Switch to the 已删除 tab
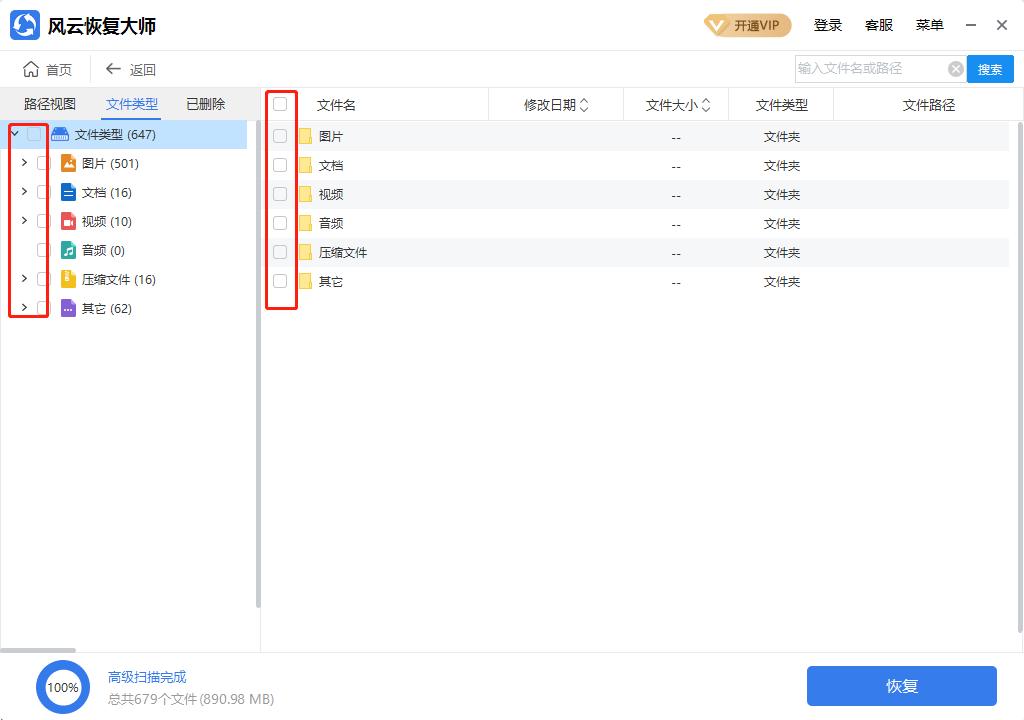Screen dimensions: 1024x720 [x=204, y=103]
